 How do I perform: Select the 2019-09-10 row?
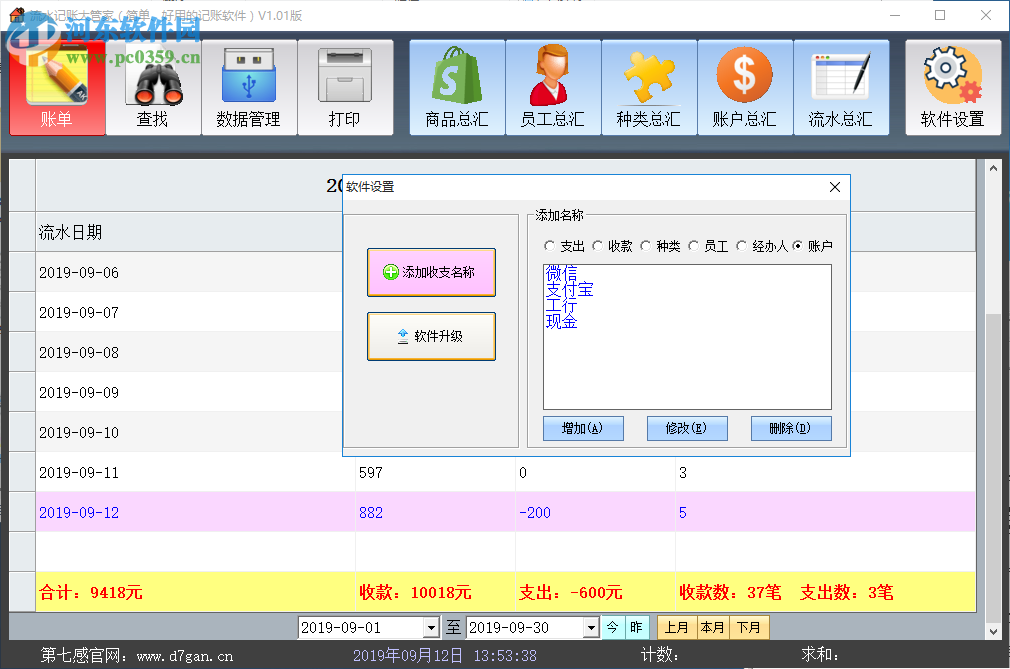click(x=189, y=432)
